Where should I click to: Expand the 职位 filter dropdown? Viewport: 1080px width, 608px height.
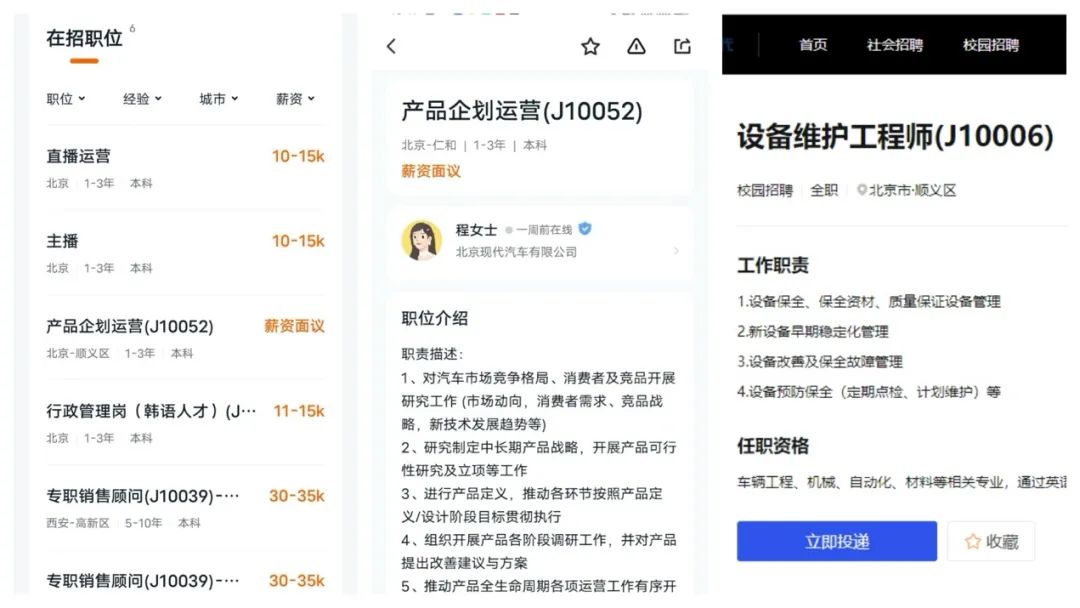click(66, 99)
